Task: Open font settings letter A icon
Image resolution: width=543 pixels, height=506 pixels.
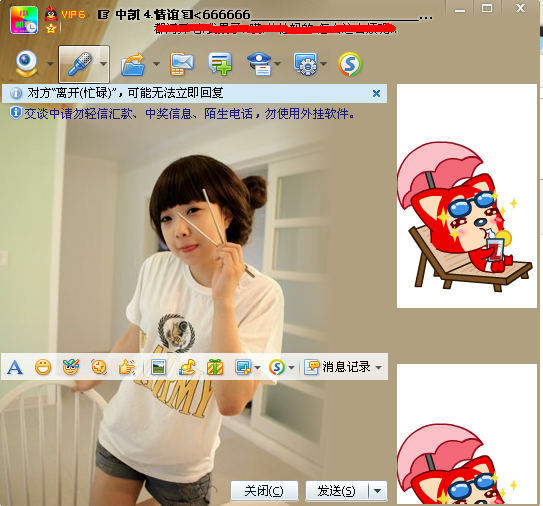Action: 15,367
